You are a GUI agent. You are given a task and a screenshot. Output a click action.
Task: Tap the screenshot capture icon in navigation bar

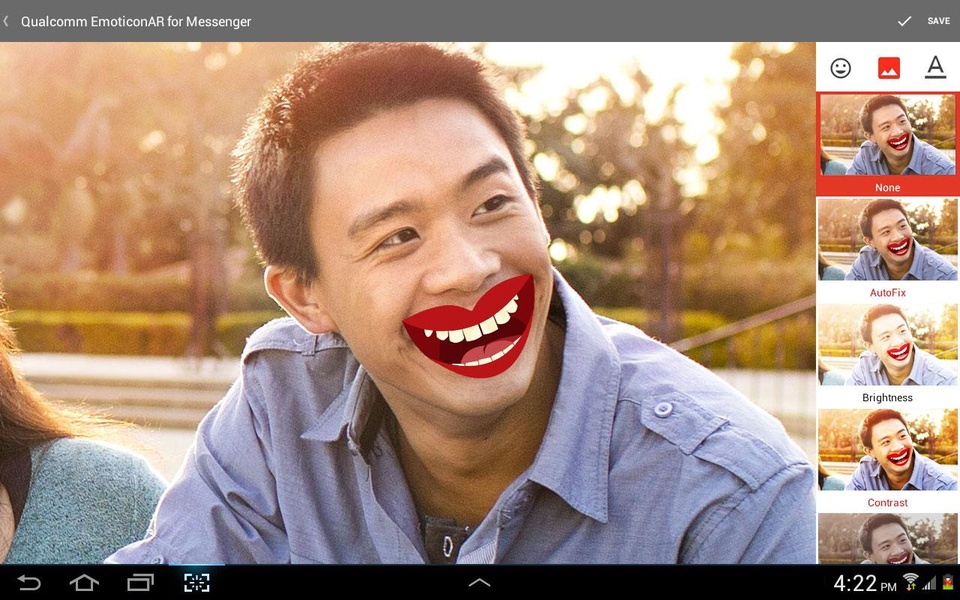click(197, 582)
